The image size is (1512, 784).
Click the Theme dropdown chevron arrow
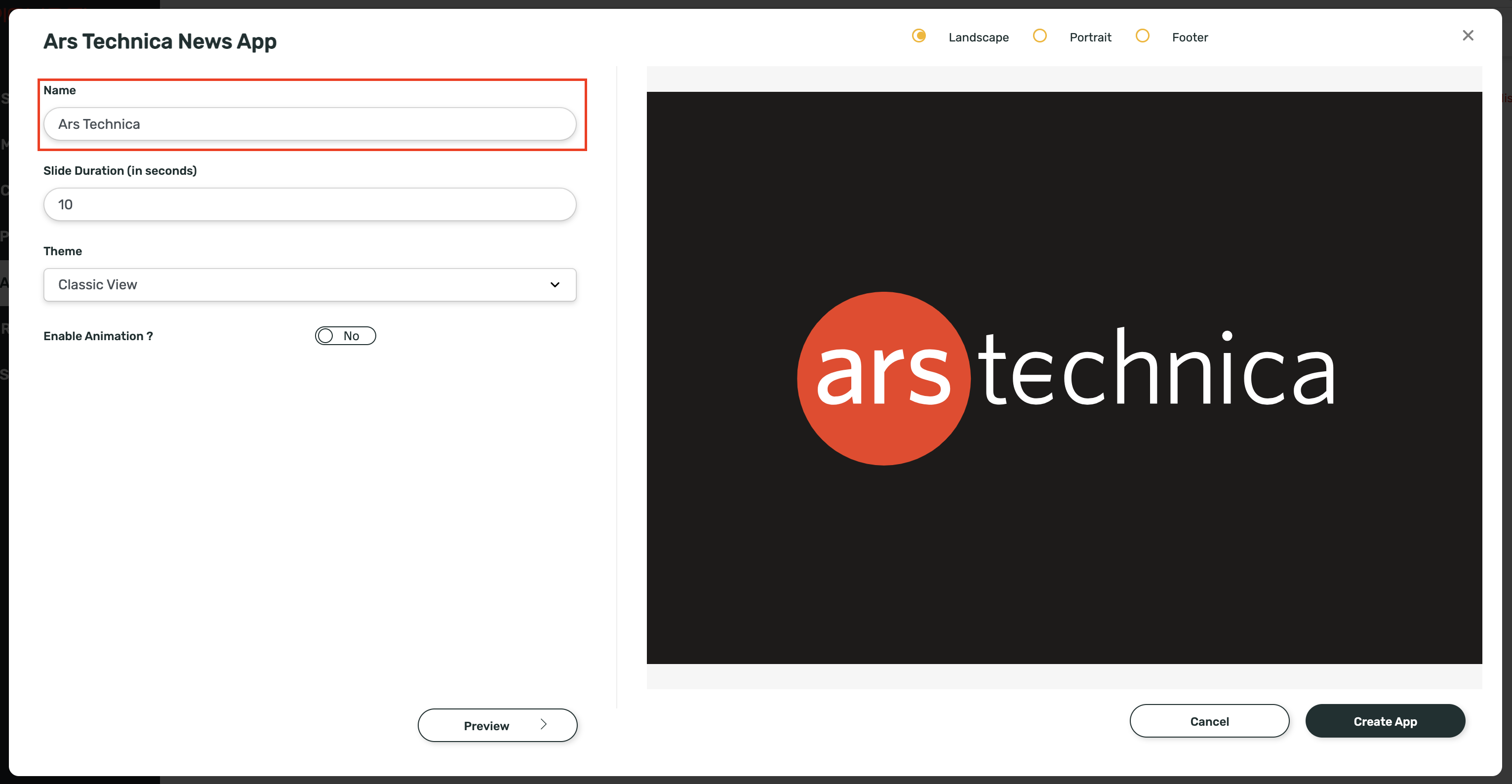(x=555, y=284)
